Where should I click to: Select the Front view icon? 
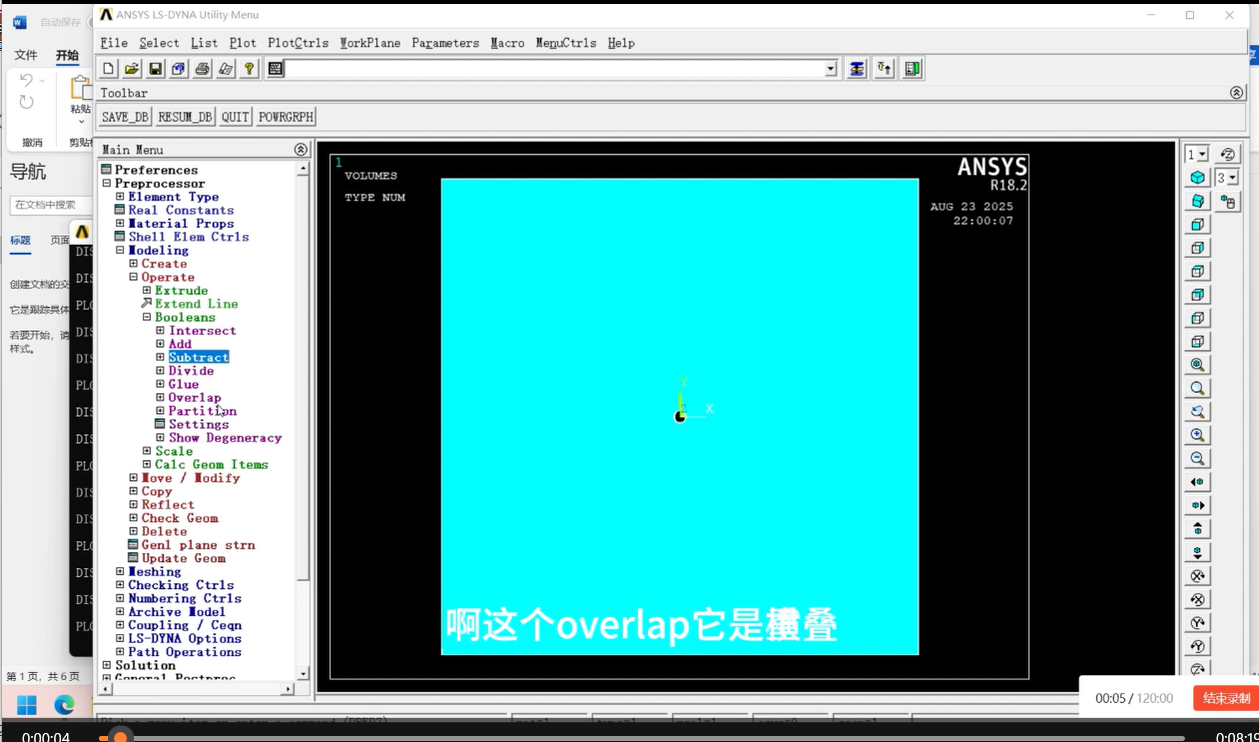(x=1197, y=225)
